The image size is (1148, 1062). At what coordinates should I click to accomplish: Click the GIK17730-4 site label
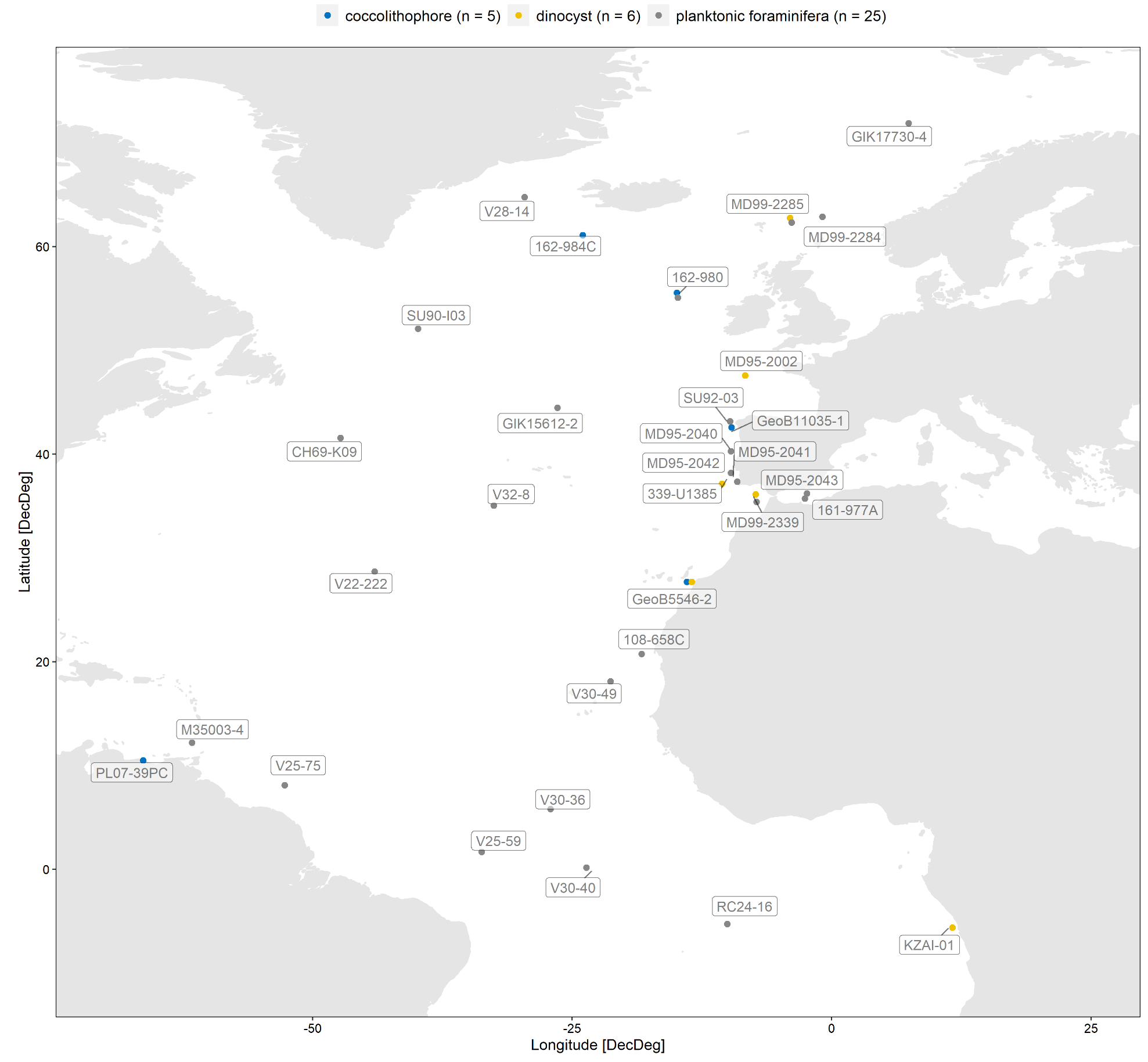pyautogui.click(x=889, y=136)
